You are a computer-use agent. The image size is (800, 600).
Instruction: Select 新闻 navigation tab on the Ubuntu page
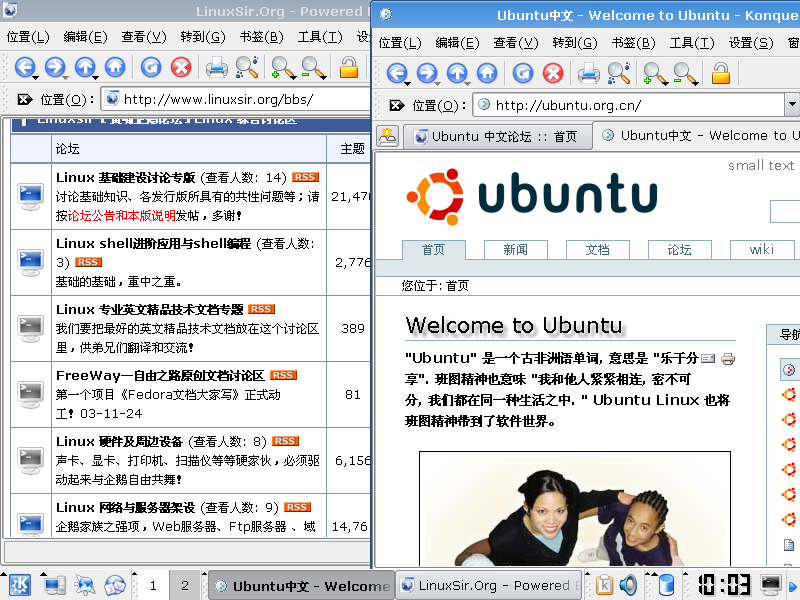pos(516,249)
